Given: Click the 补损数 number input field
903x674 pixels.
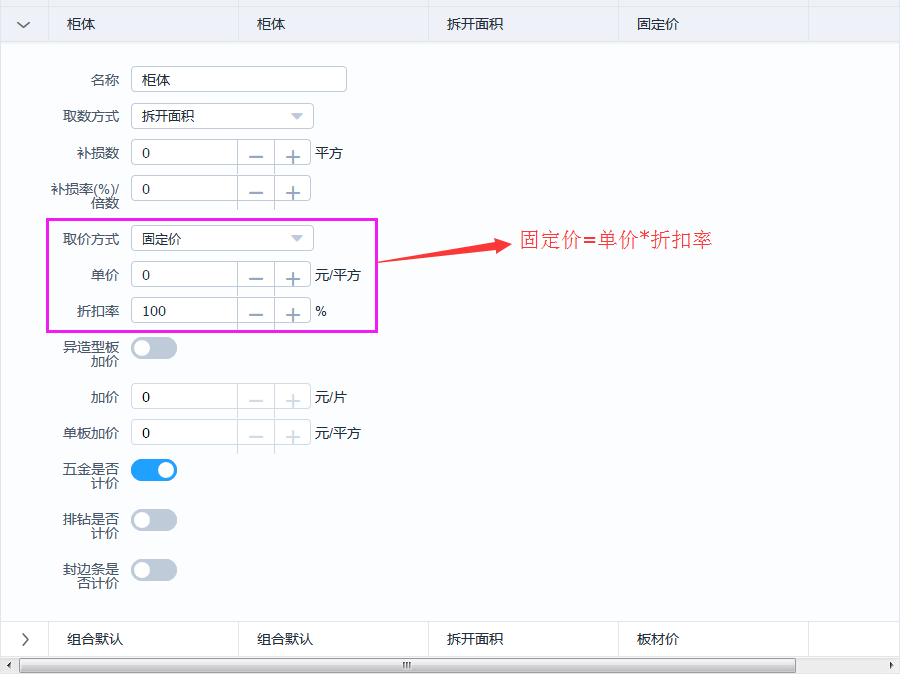Looking at the screenshot, I should tap(184, 153).
